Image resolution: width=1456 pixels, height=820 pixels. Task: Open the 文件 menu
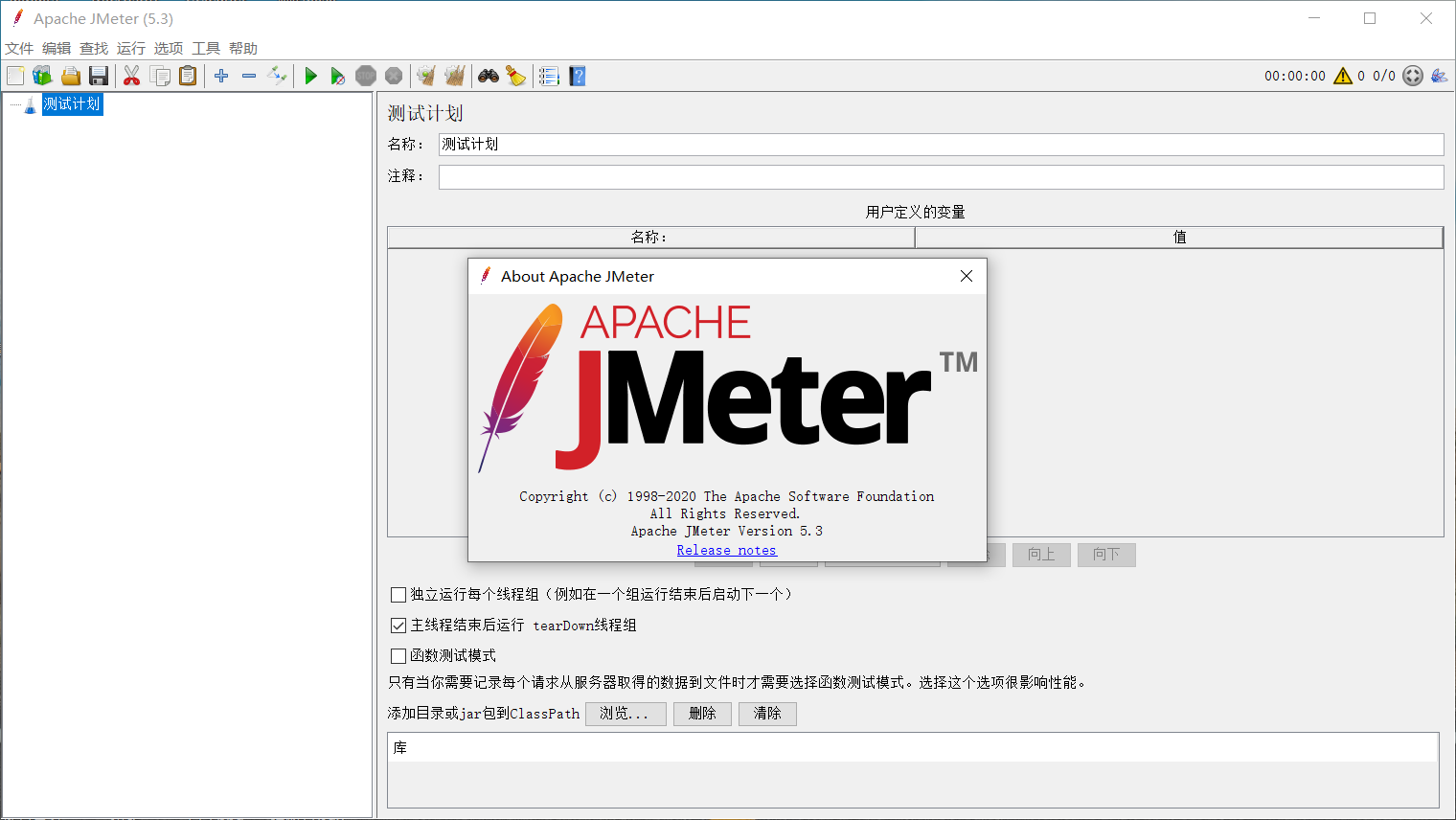[19, 49]
